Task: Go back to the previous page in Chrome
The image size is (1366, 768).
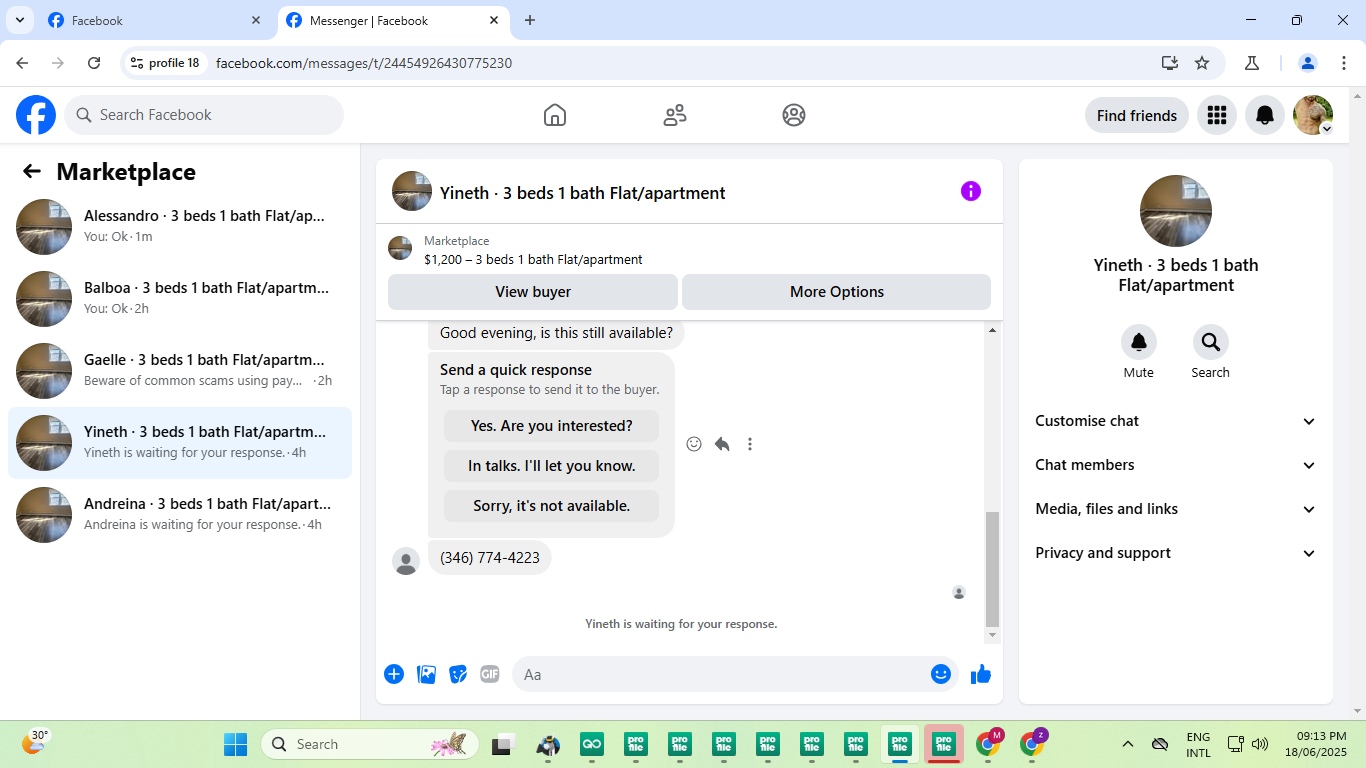Action: point(22,63)
